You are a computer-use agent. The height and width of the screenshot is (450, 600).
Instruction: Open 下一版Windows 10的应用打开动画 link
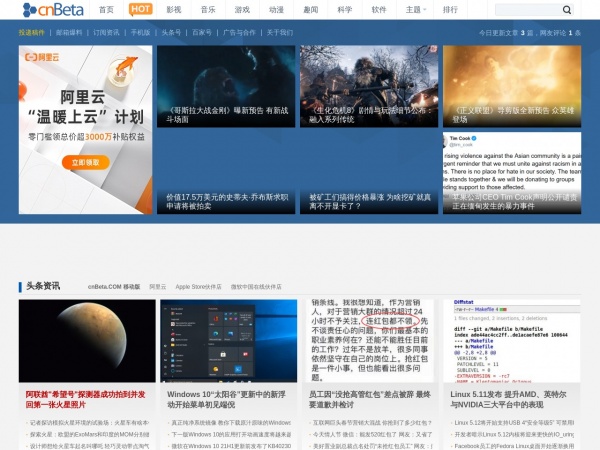click(x=231, y=434)
